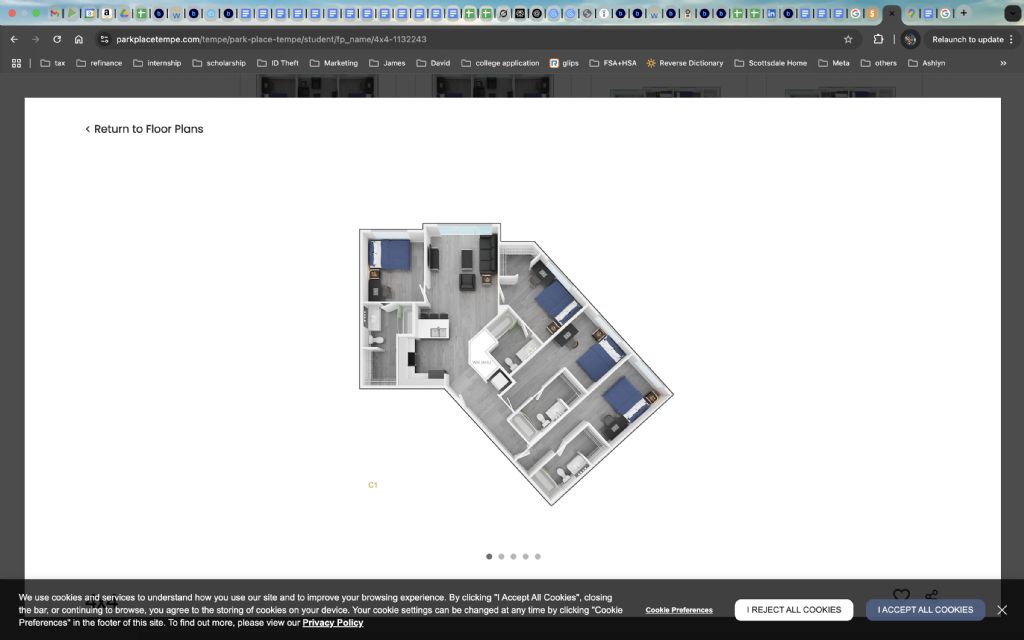Dismiss the cookie banner with the X
The width and height of the screenshot is (1024, 640).
point(1002,610)
